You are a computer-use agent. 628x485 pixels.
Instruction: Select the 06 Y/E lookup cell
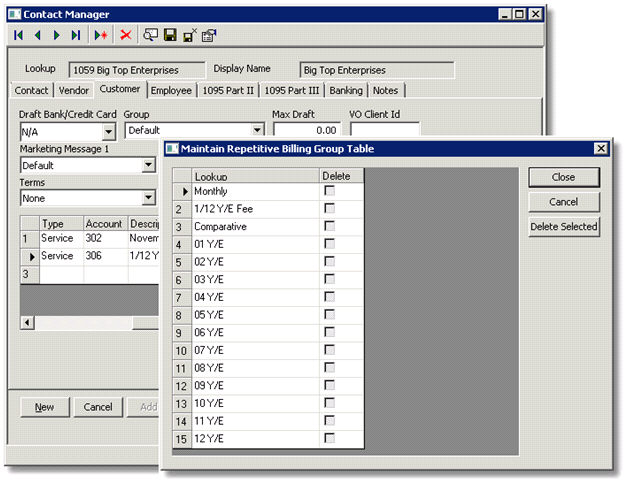256,332
